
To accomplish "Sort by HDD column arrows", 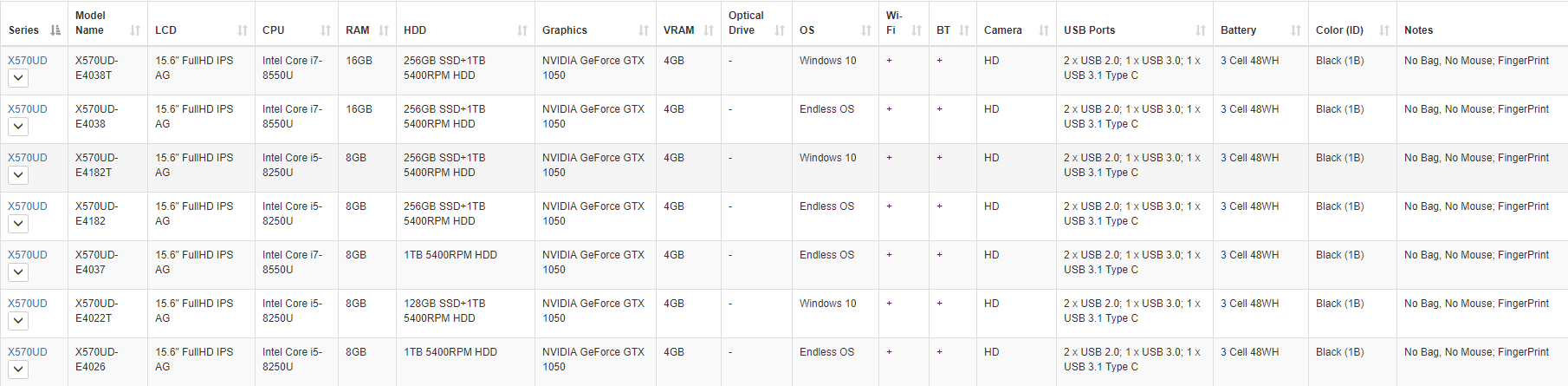I will (x=522, y=30).
